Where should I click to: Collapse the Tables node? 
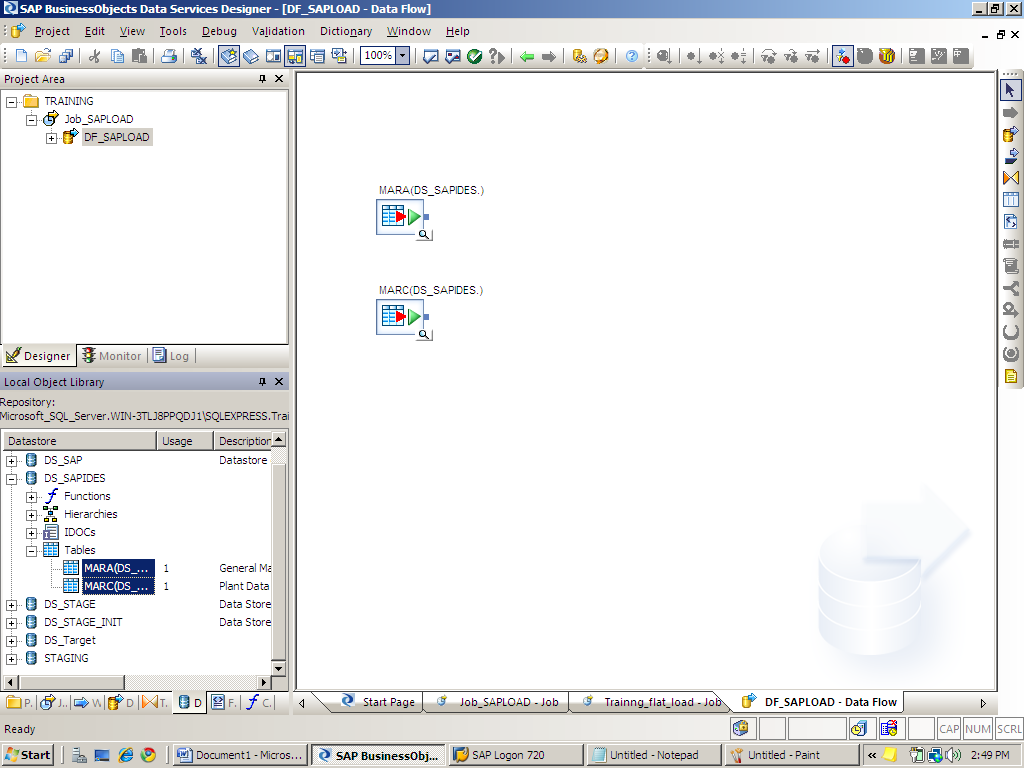(31, 551)
